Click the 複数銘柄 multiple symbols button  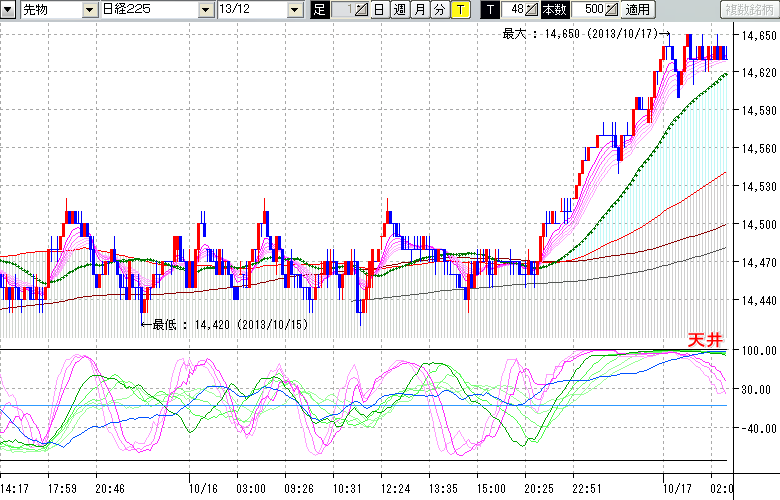748,10
